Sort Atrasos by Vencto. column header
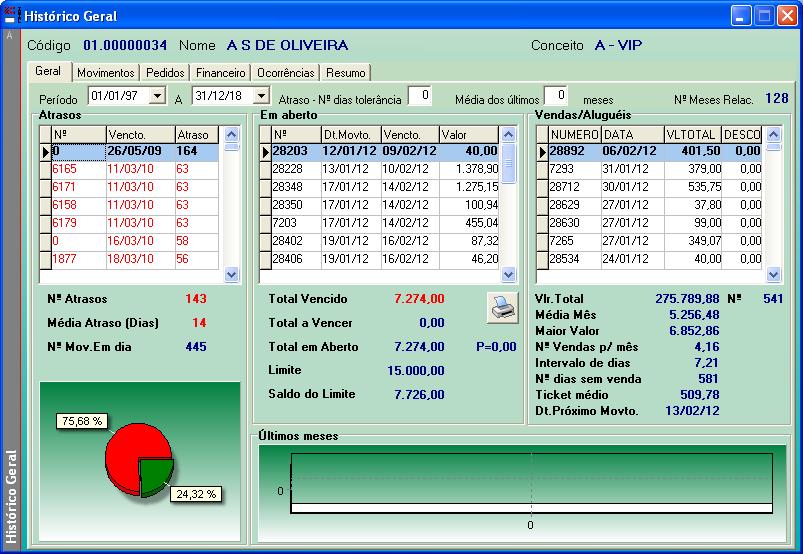 click(139, 135)
